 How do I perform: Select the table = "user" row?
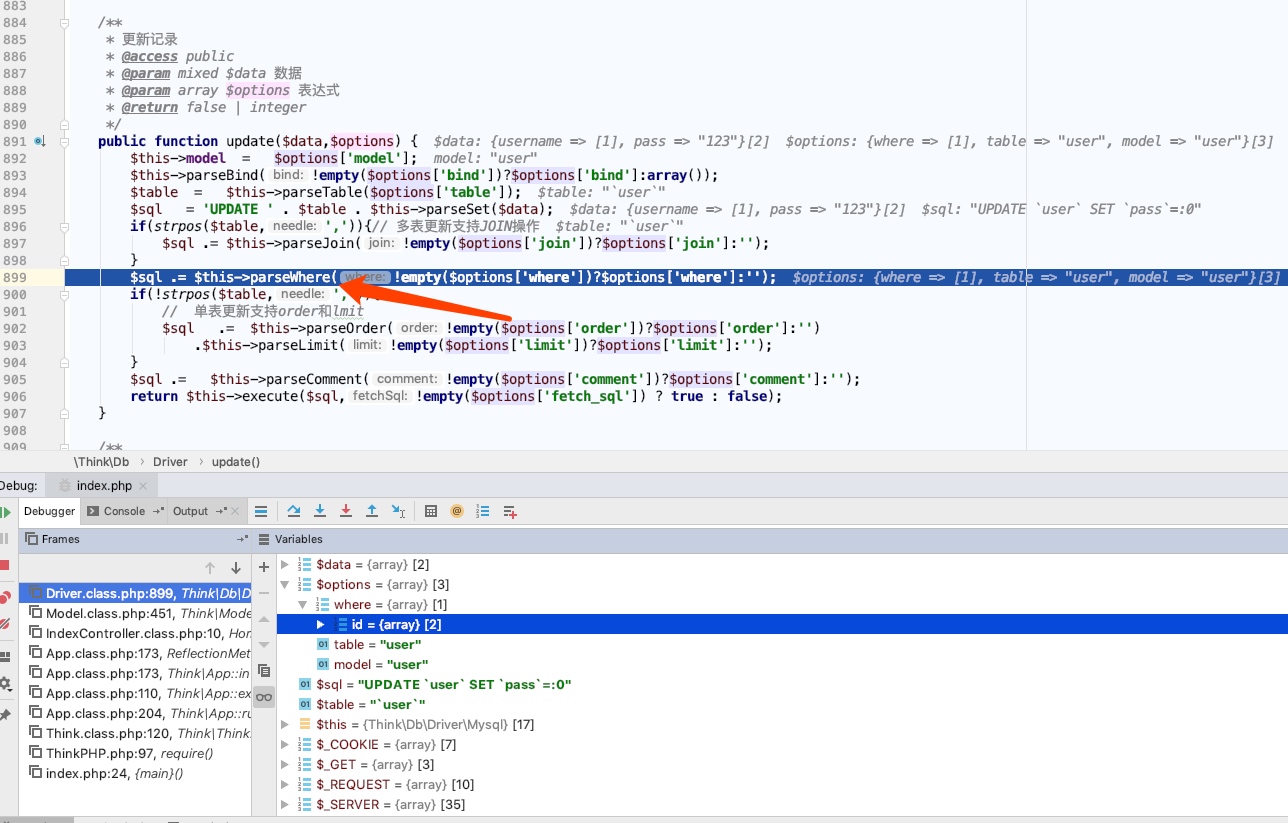coord(782,645)
